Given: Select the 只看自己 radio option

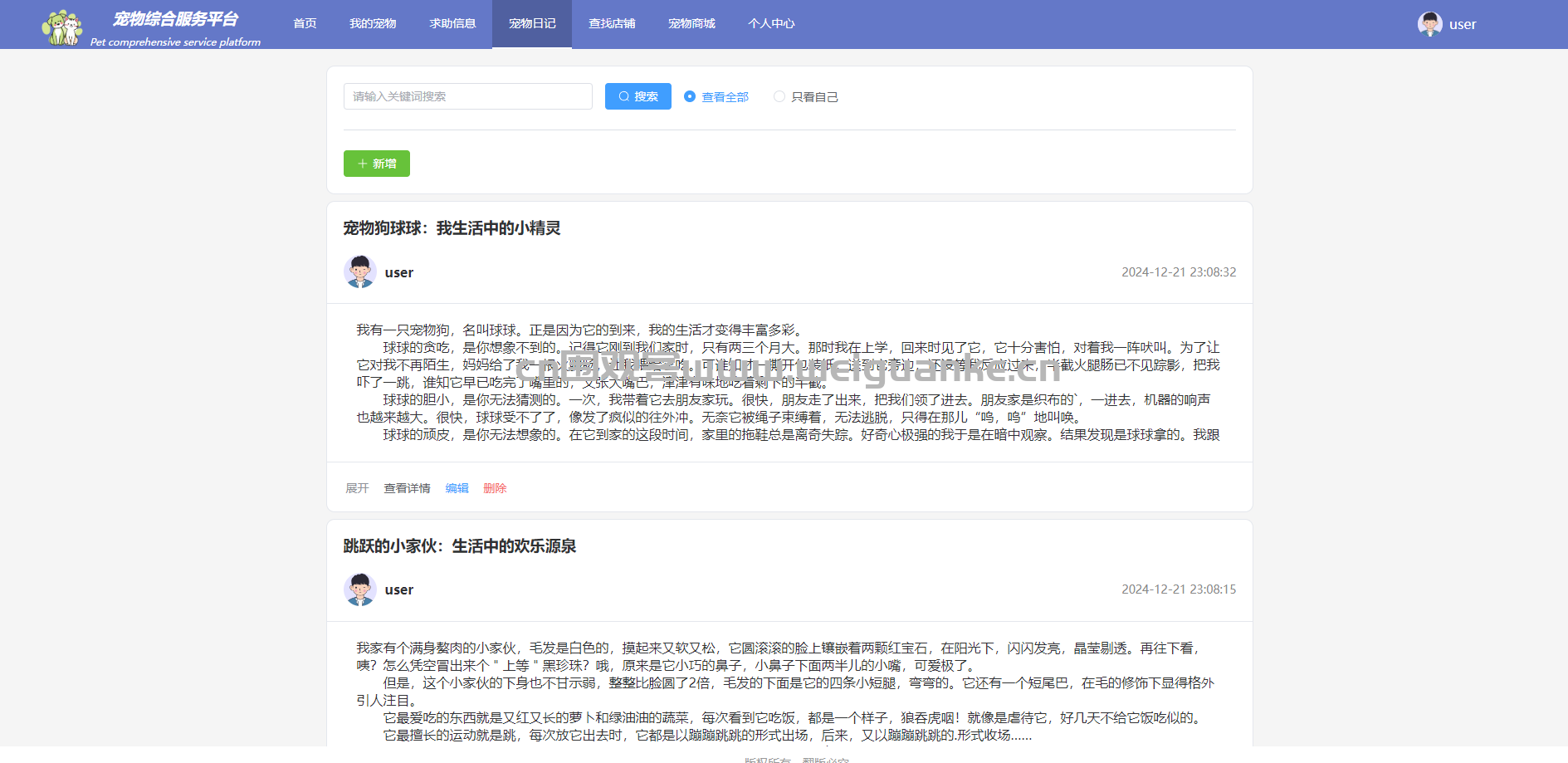Looking at the screenshot, I should coord(806,97).
